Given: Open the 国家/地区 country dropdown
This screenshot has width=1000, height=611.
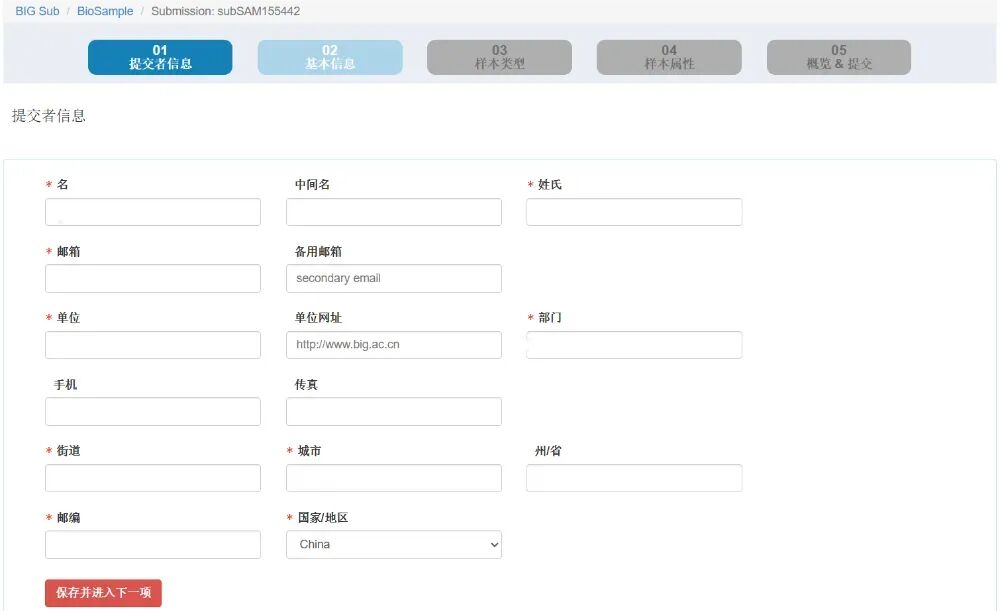Looking at the screenshot, I should pyautogui.click(x=395, y=544).
